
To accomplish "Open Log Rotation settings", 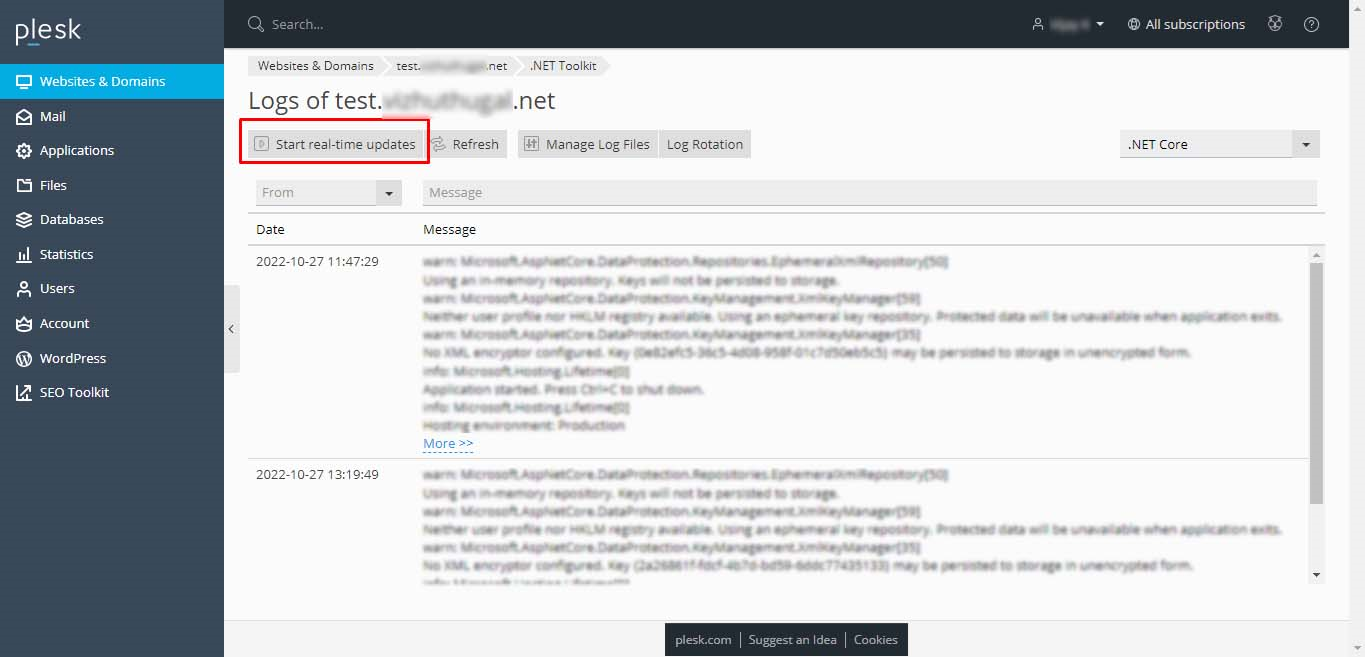I will [705, 144].
